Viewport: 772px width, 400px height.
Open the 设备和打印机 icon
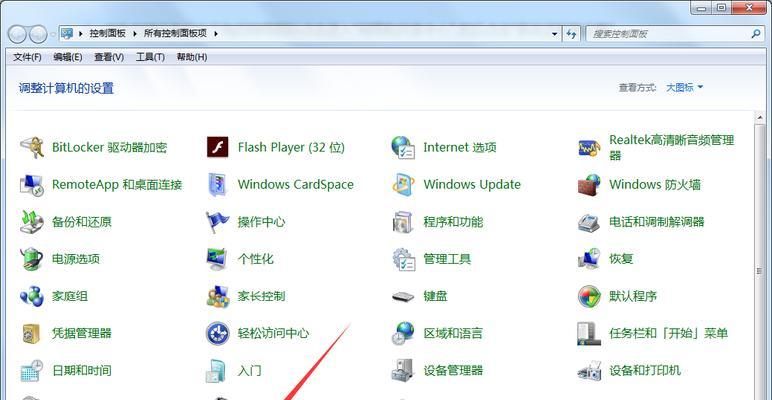(x=589, y=370)
